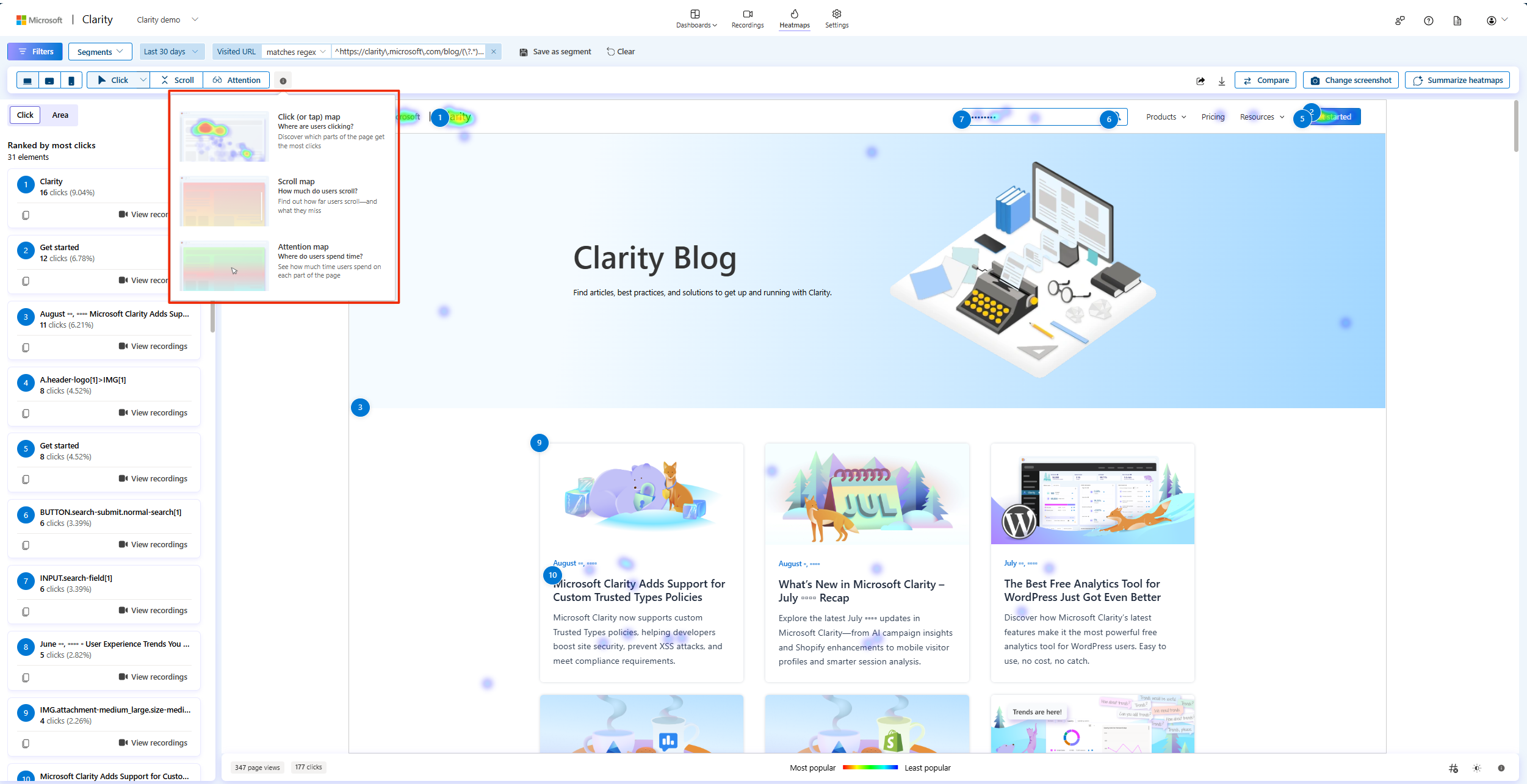The image size is (1527, 784).
Task: Click the info icon beside Attention tab
Action: click(283, 81)
